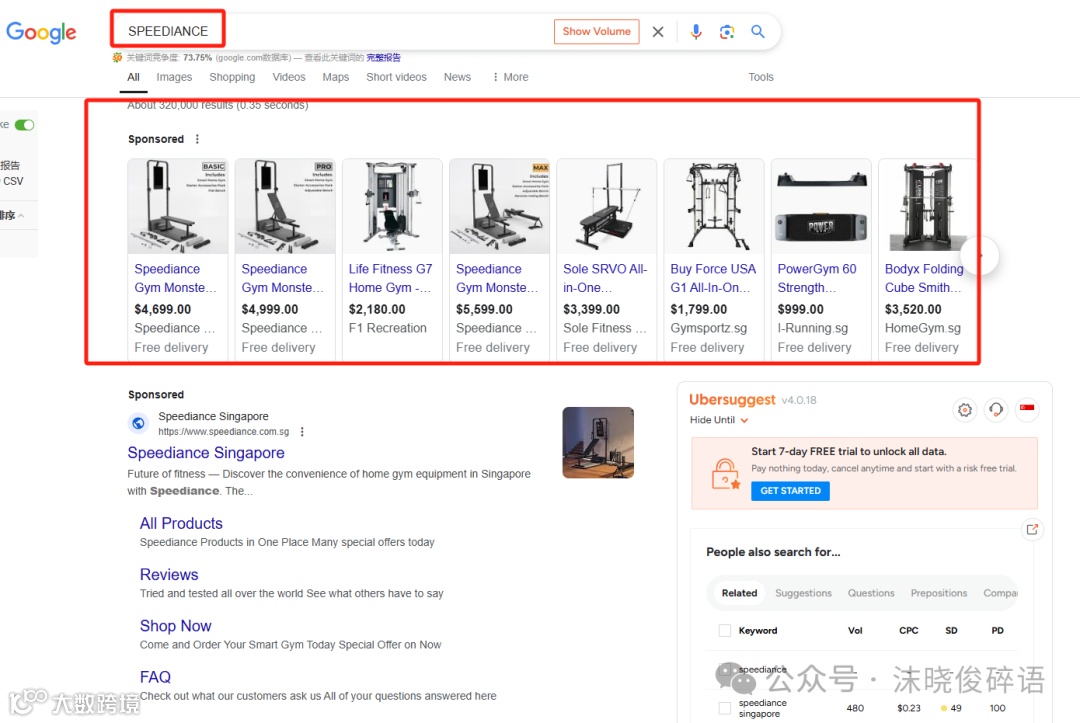Viewport: 1080px width, 723px height.
Task: Open the Tools options
Action: [761, 77]
